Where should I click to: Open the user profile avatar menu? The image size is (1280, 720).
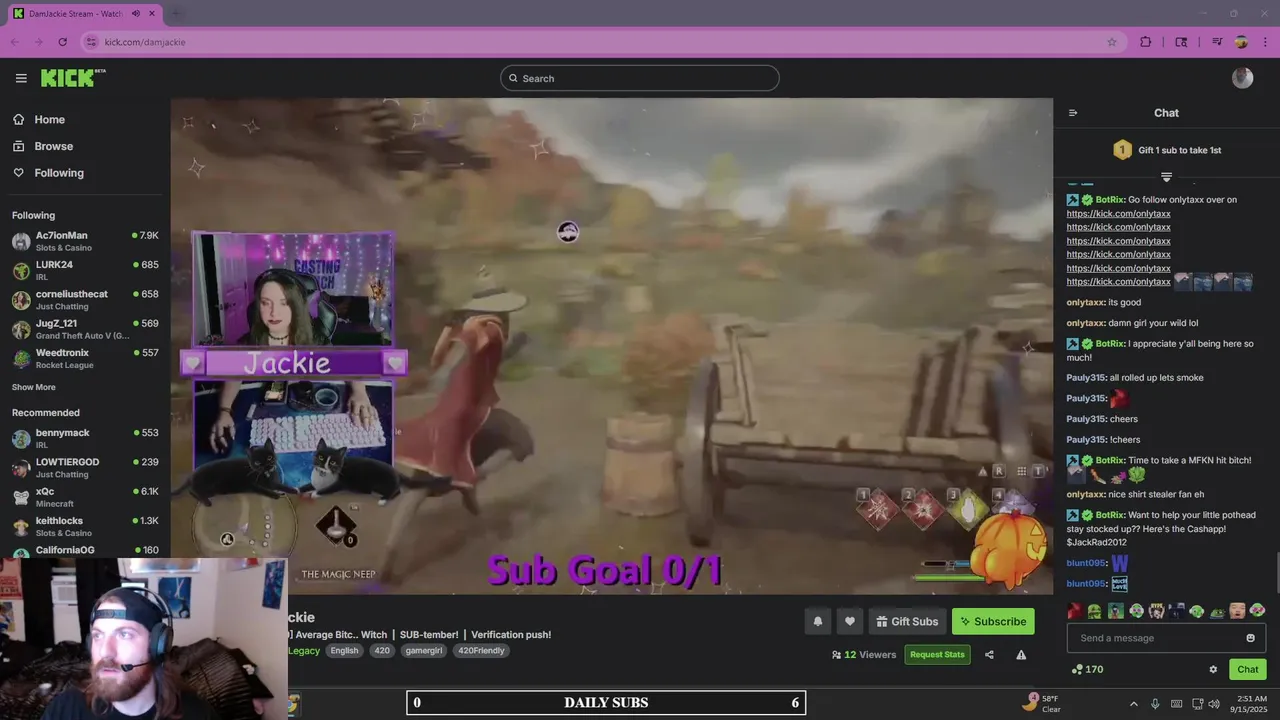tap(1242, 78)
